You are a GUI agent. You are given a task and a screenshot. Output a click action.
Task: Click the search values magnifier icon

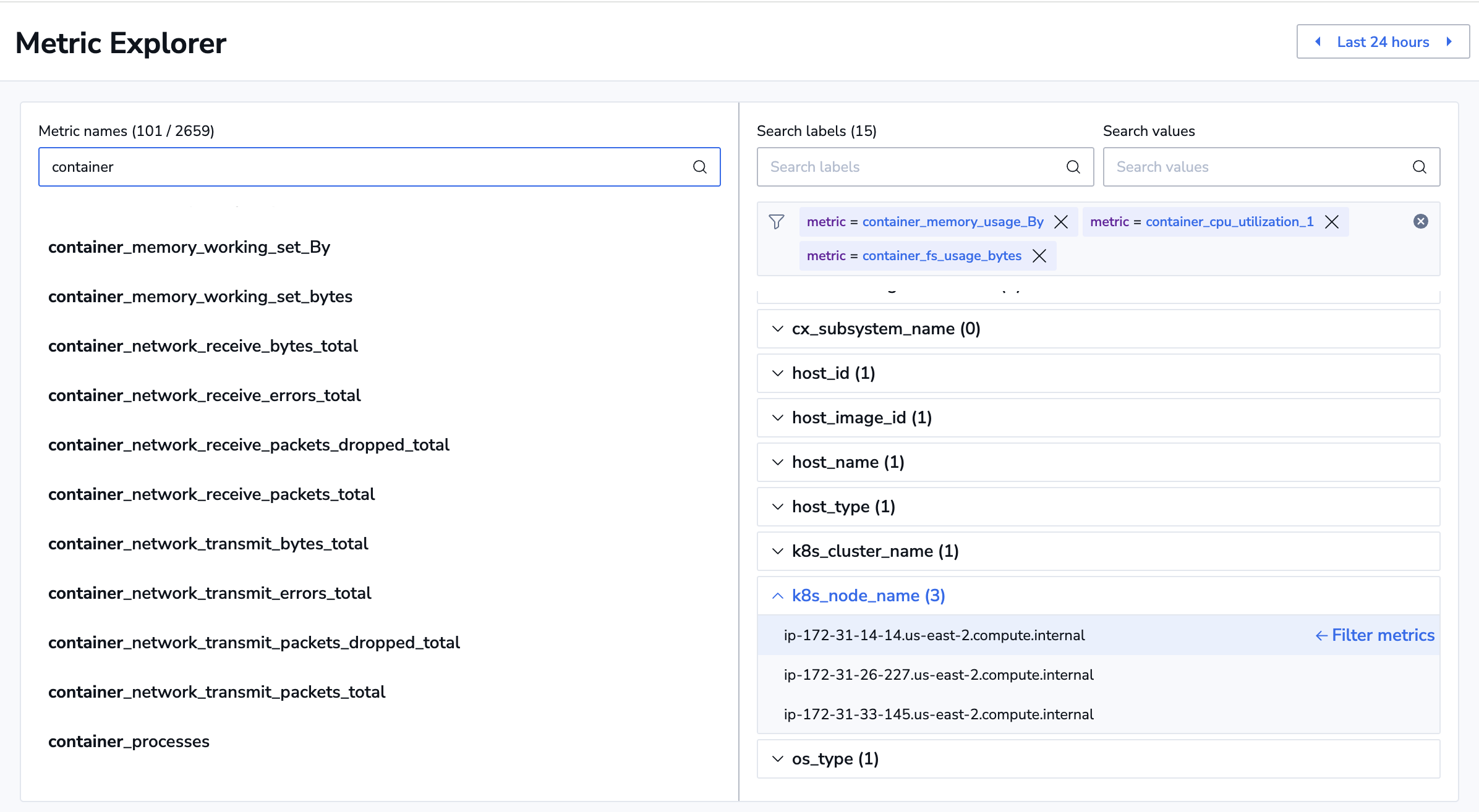click(1419, 167)
